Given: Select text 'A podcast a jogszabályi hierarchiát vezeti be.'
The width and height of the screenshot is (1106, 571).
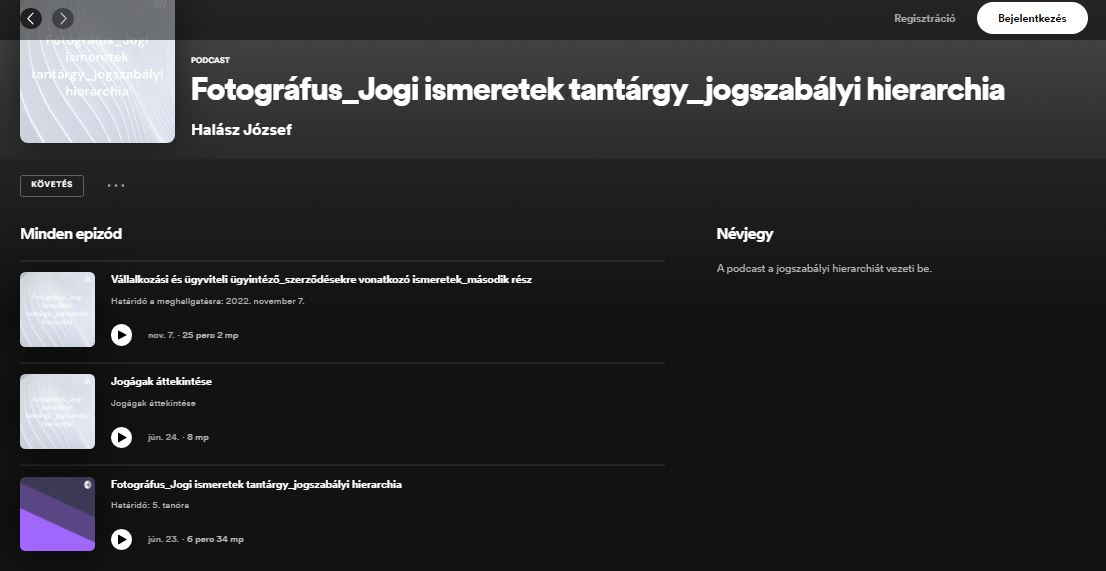Looking at the screenshot, I should click(x=824, y=269).
